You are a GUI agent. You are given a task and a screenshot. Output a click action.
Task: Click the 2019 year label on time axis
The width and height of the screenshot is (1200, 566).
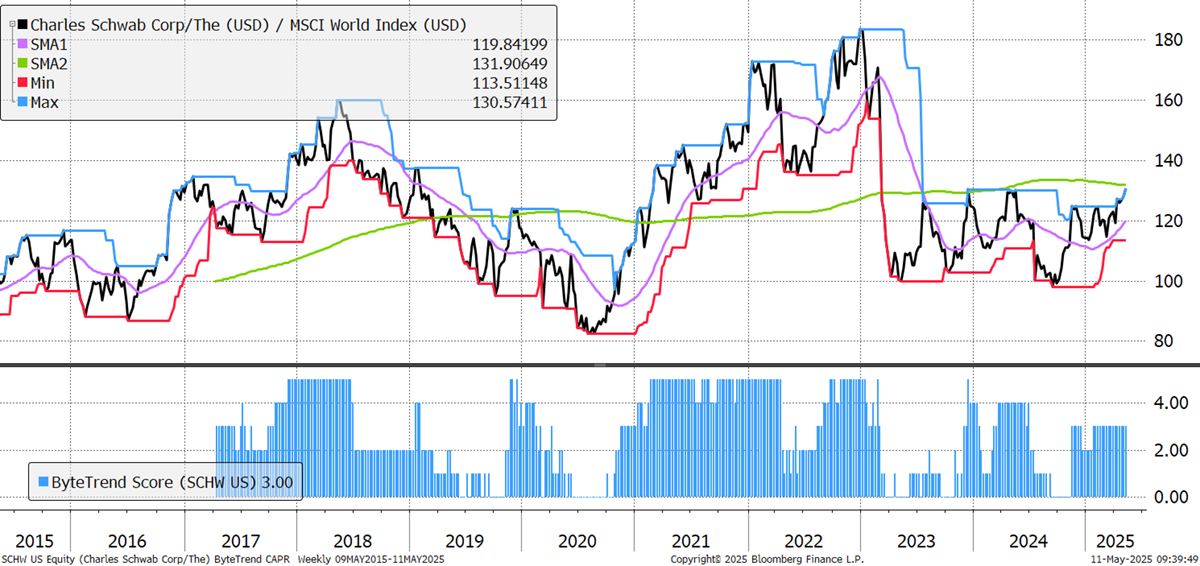[465, 539]
